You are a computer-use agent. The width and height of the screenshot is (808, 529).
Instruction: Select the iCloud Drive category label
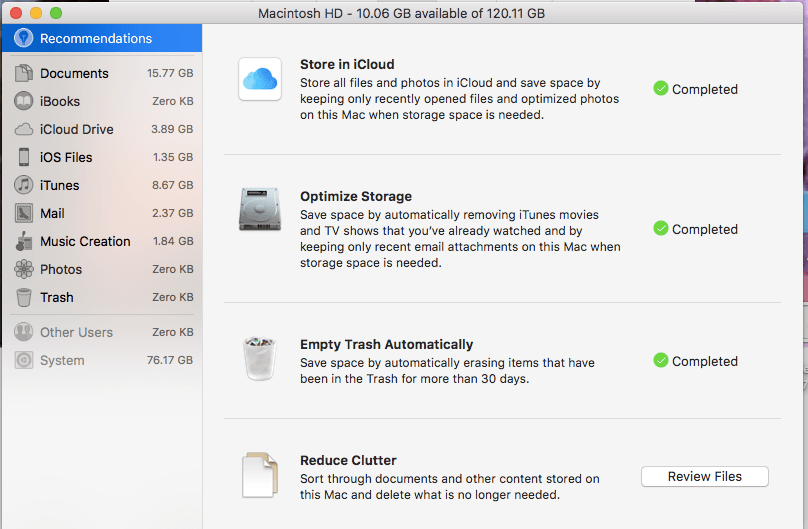tap(77, 129)
